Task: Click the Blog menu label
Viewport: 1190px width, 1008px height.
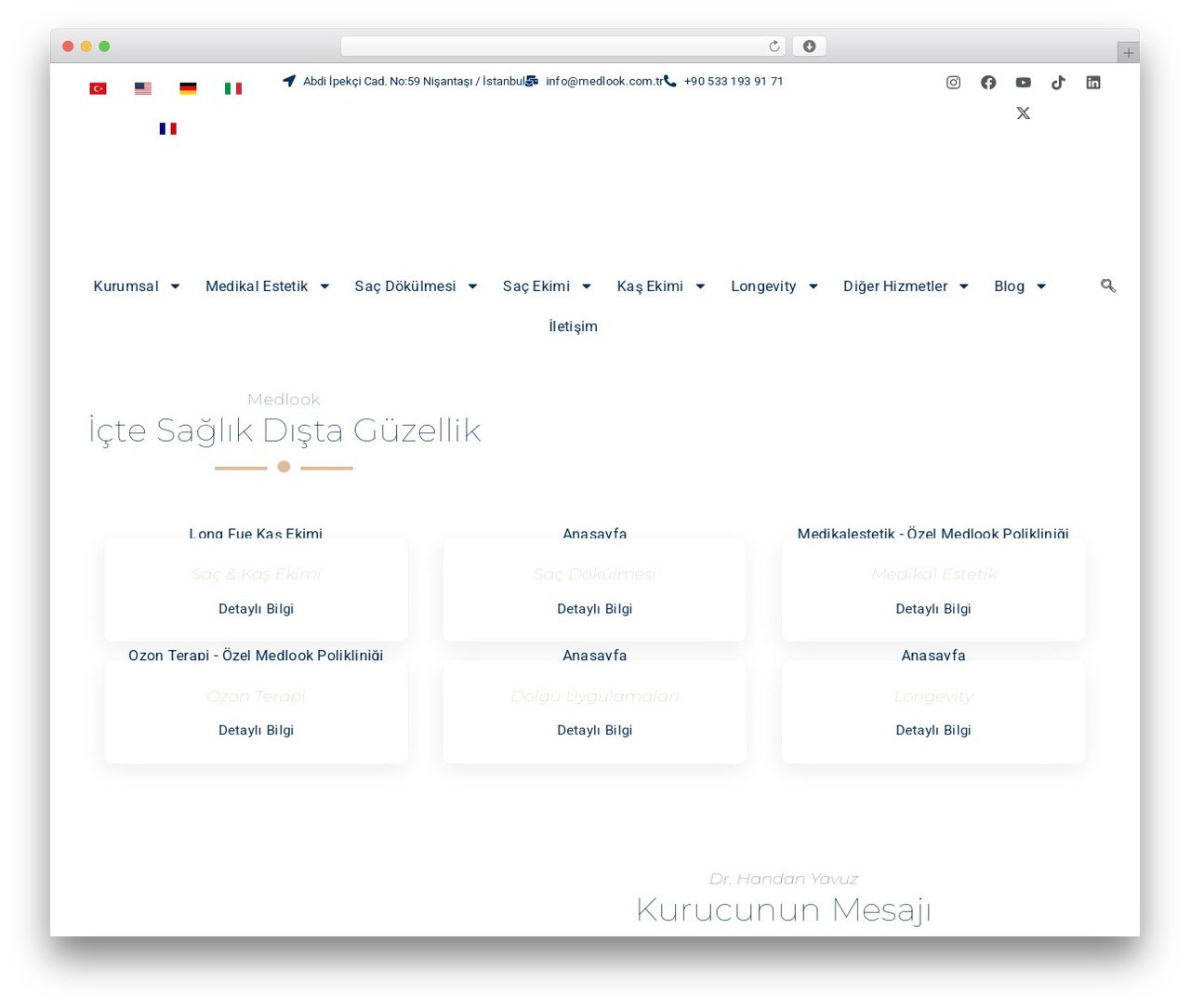Action: point(1009,286)
